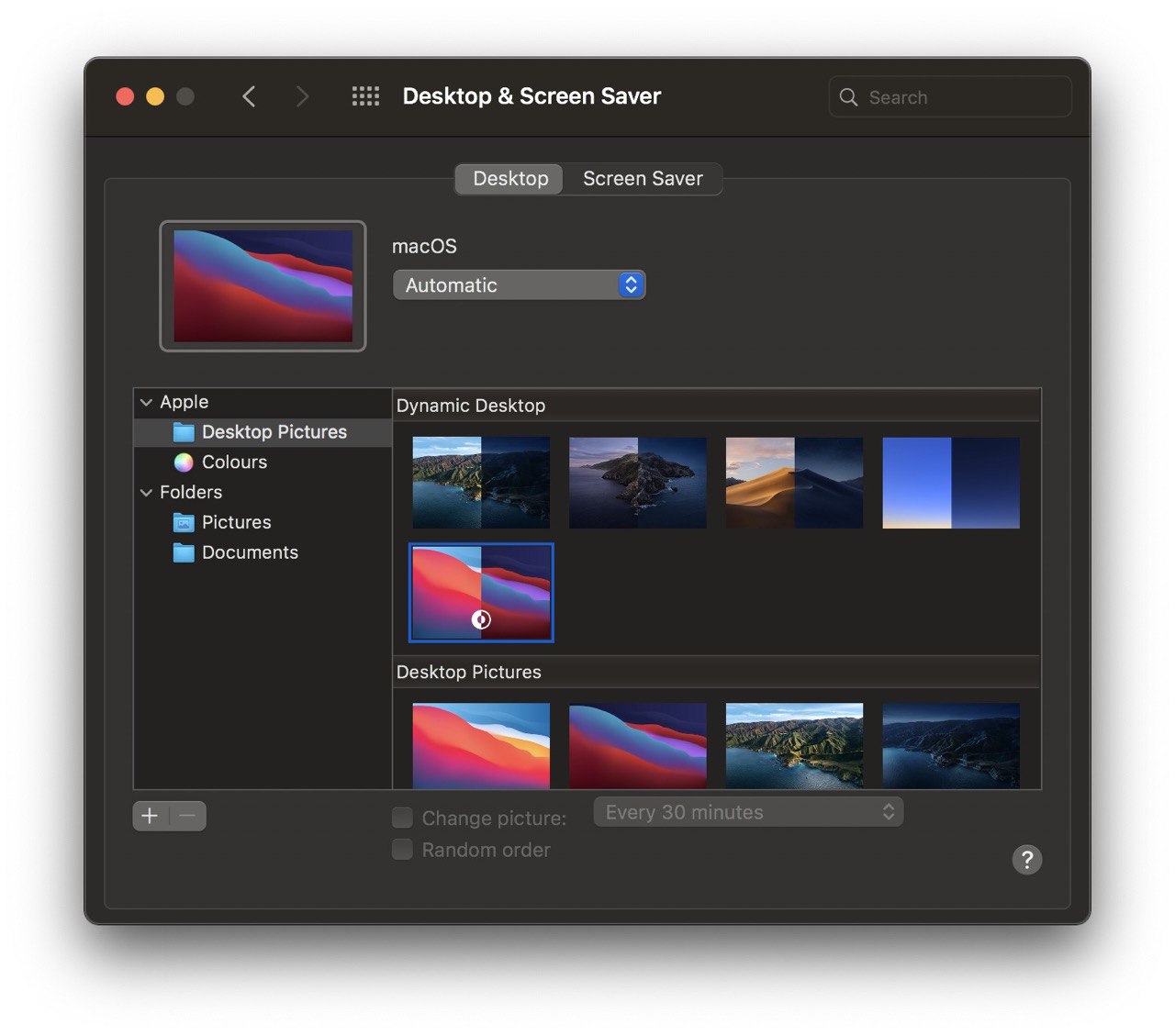Click in the Search field

click(950, 97)
